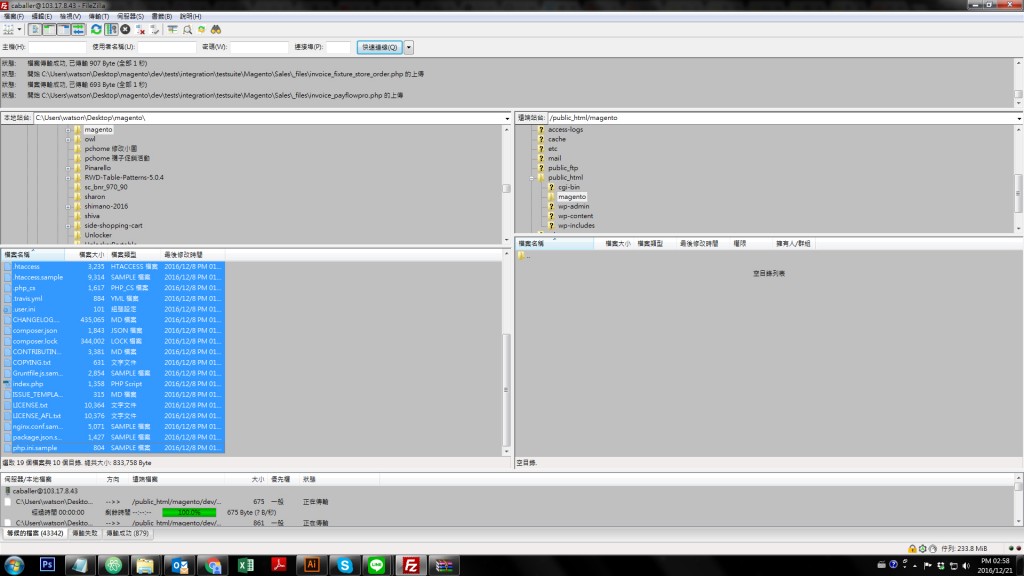Click the binoculars file search icon
Screen dimensions: 1024x576
click(216, 29)
